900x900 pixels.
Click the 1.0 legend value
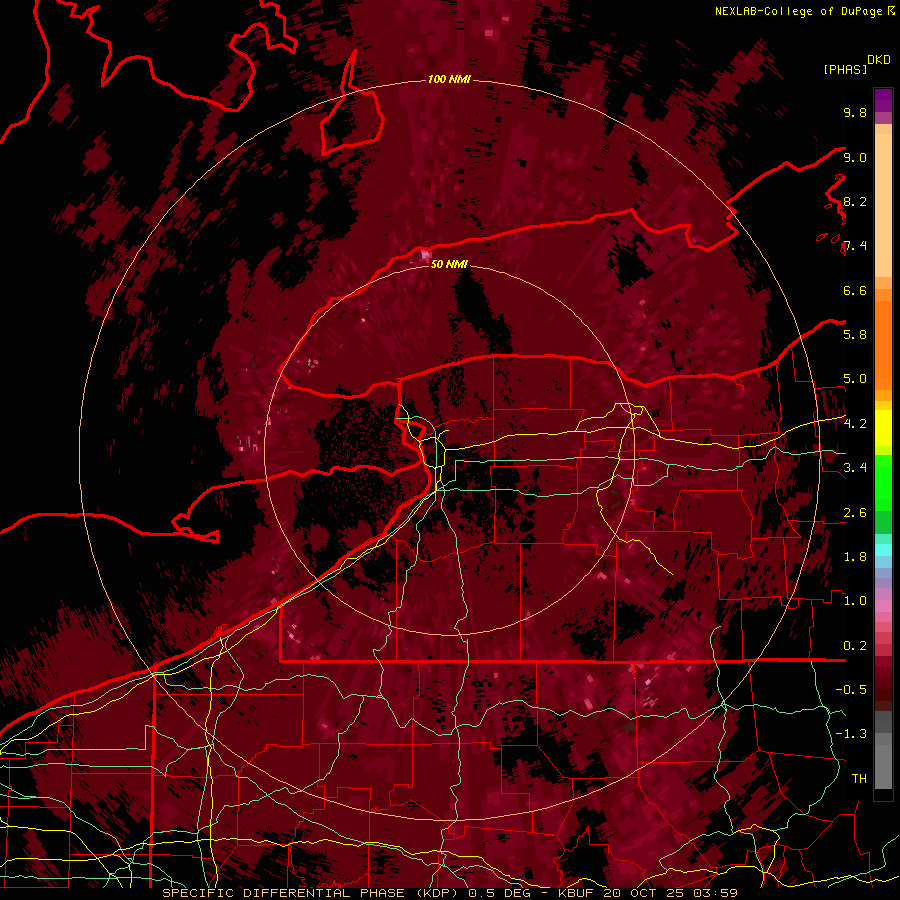855,601
